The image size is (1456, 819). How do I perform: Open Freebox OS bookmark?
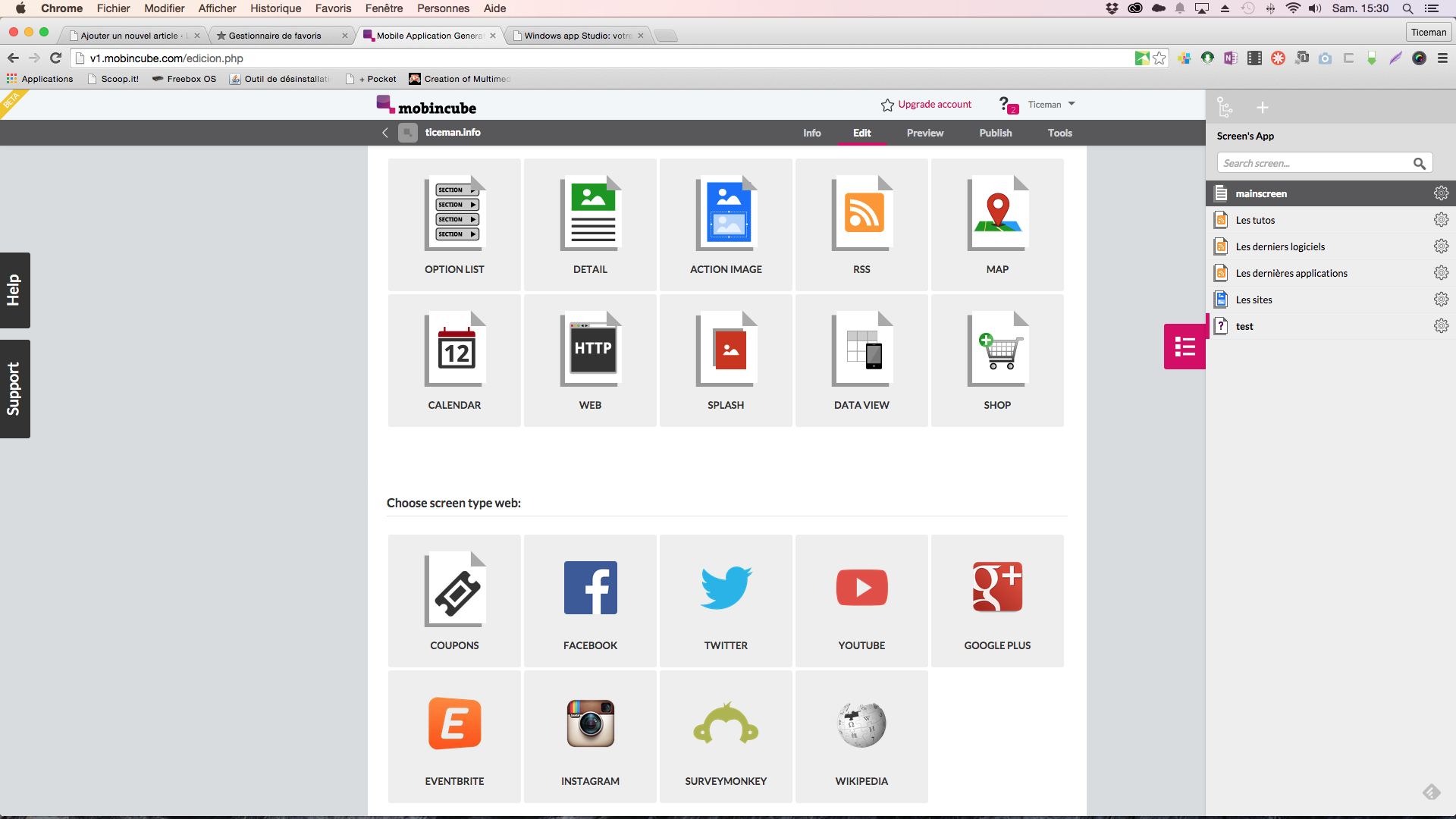[184, 79]
